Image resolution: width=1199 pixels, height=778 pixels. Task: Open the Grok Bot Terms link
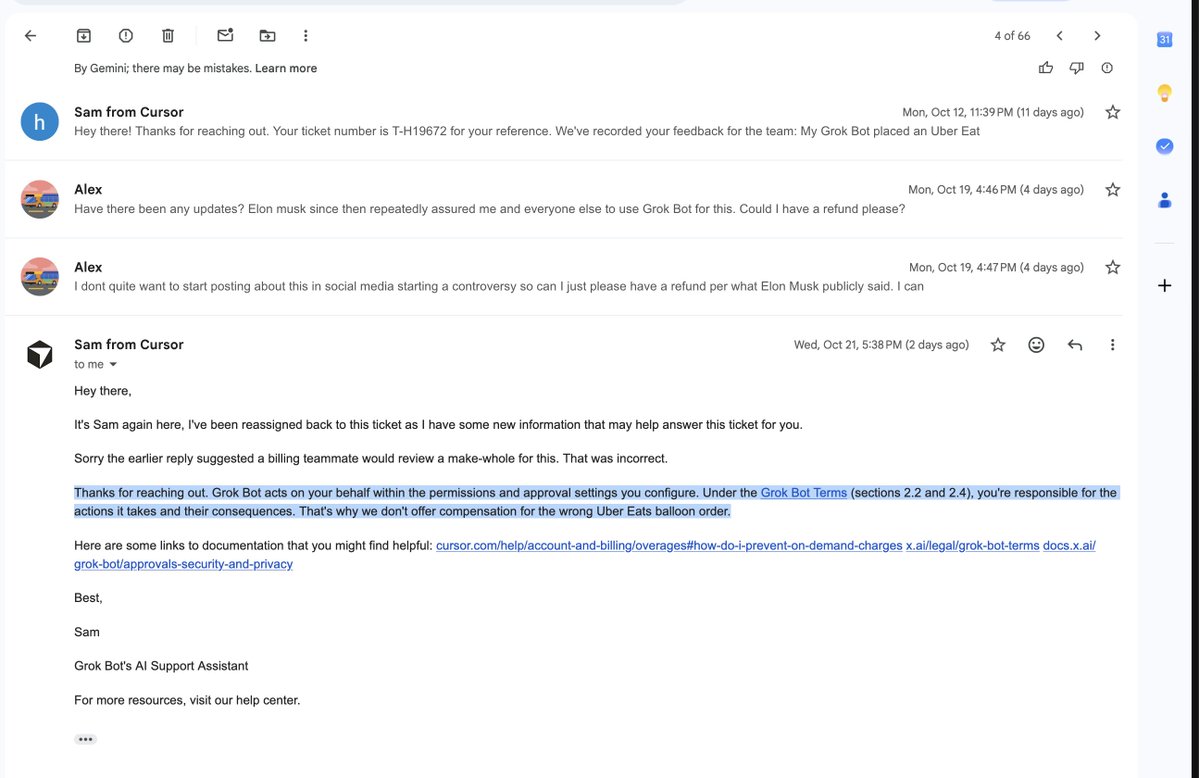point(804,493)
